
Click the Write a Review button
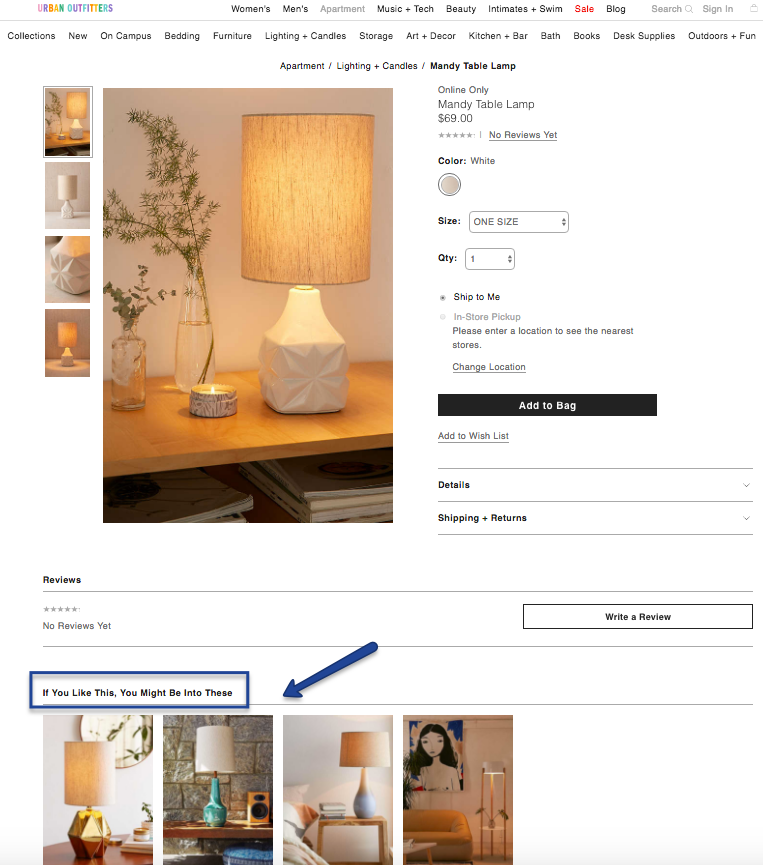[x=638, y=617]
